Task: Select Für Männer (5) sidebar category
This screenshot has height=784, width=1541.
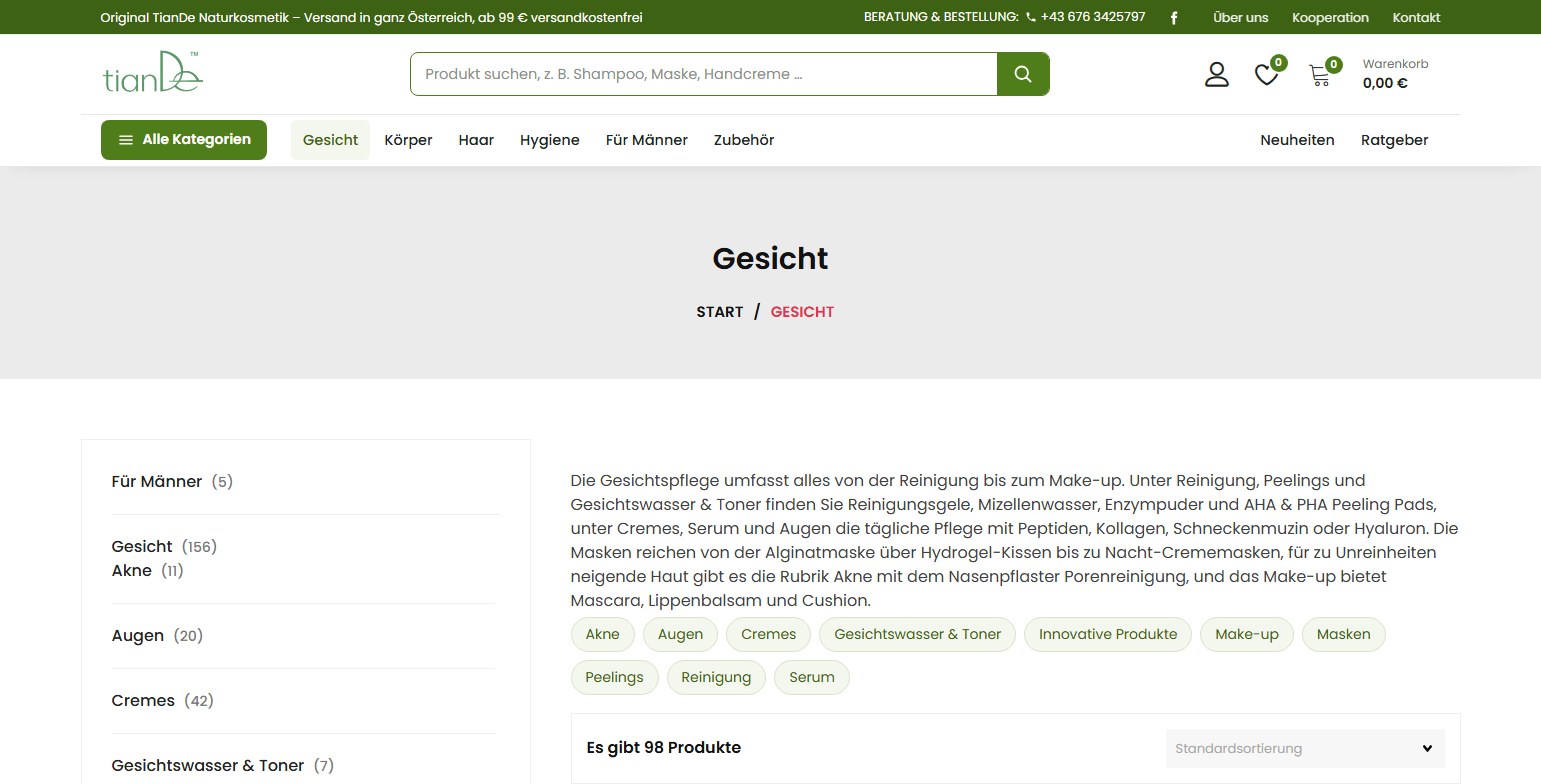Action: pos(172,482)
